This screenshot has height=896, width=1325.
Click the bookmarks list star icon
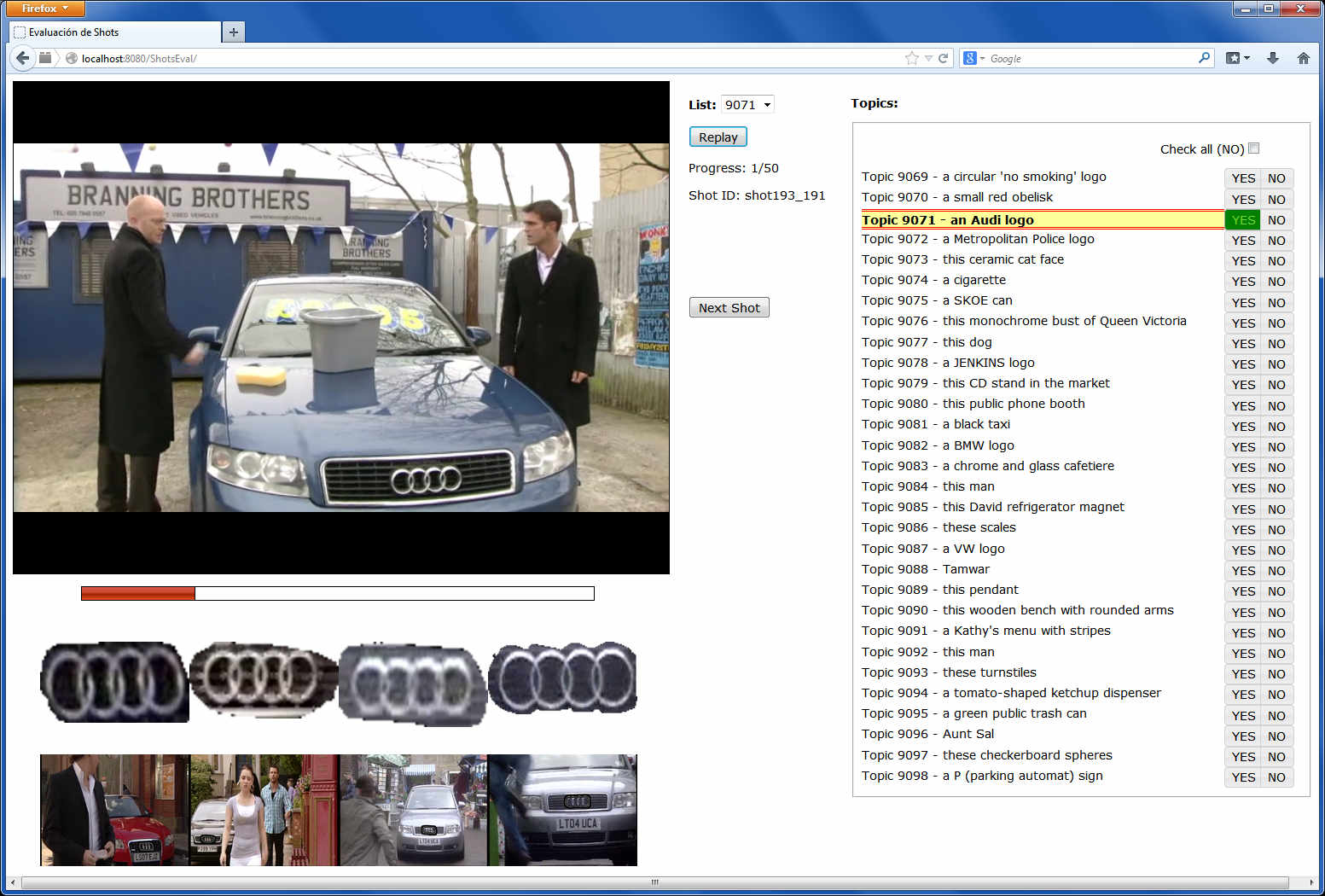1233,58
